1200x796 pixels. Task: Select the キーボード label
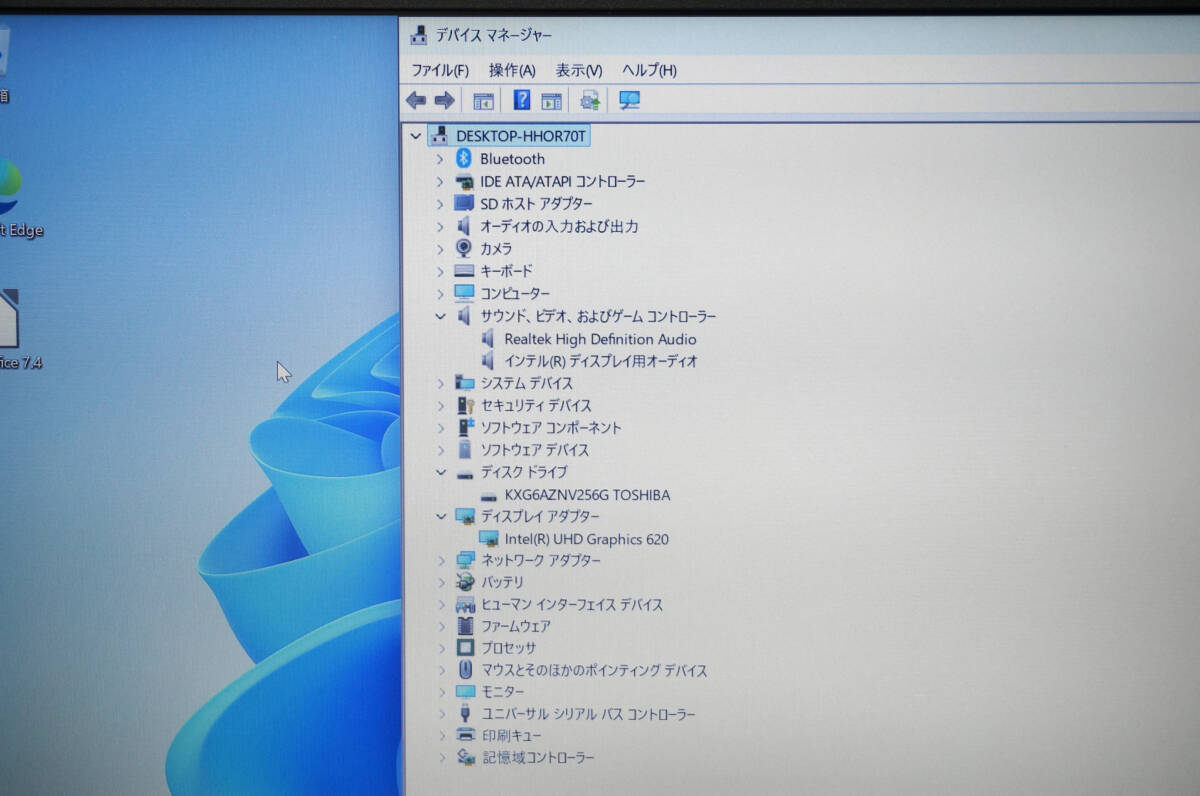(x=506, y=271)
